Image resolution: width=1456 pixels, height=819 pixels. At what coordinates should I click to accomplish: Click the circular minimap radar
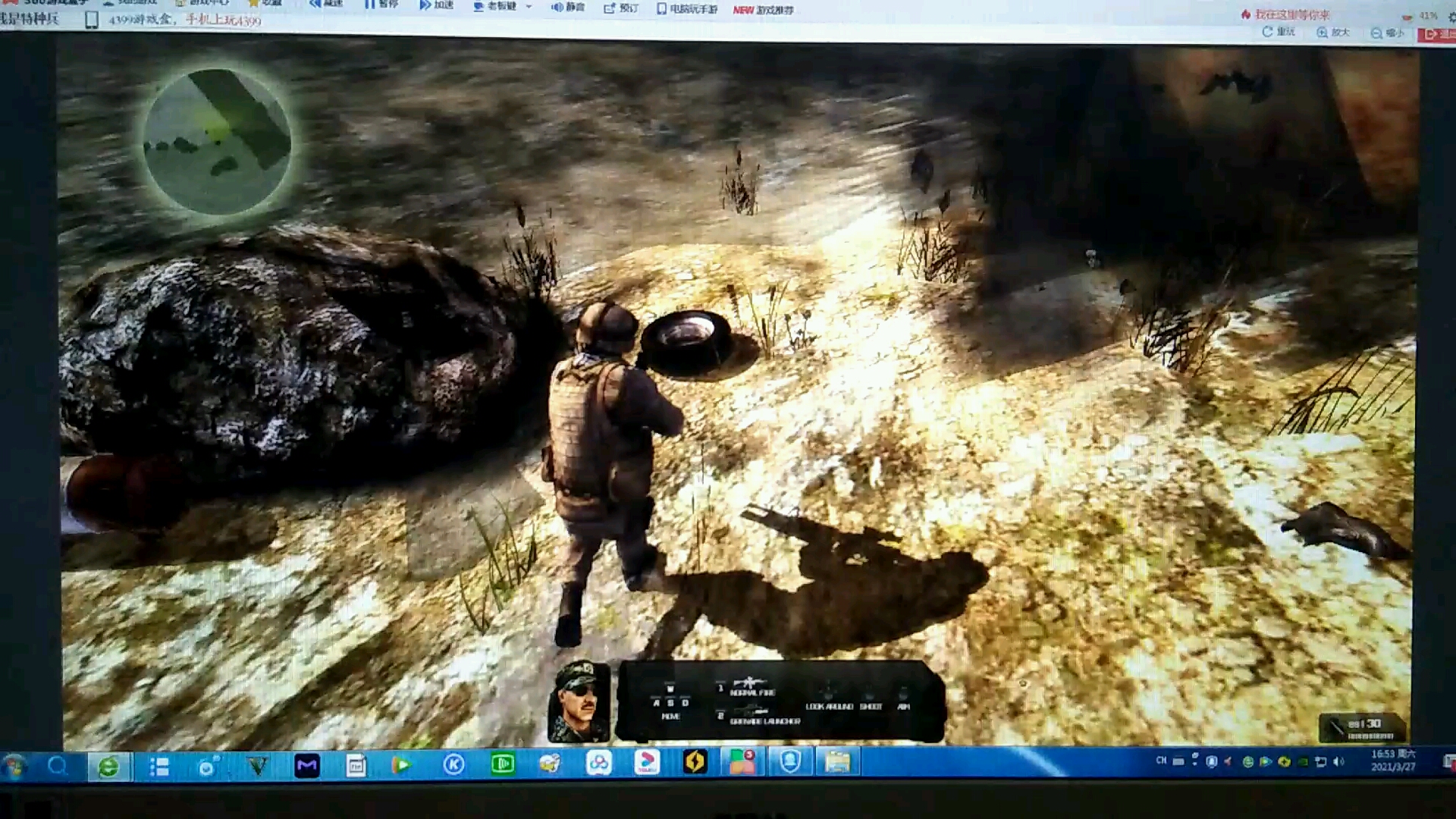tap(218, 142)
